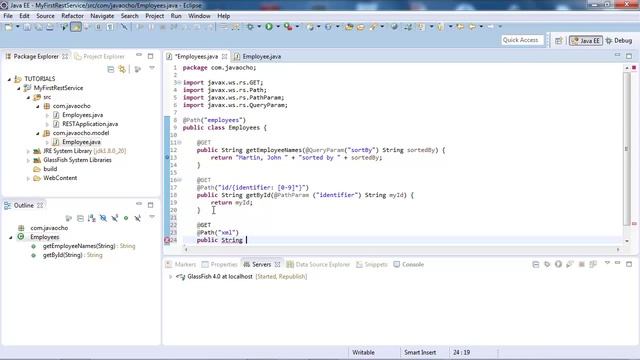Click the Back navigation arrow in the toolbar
The height and width of the screenshot is (360, 640).
[472, 27]
